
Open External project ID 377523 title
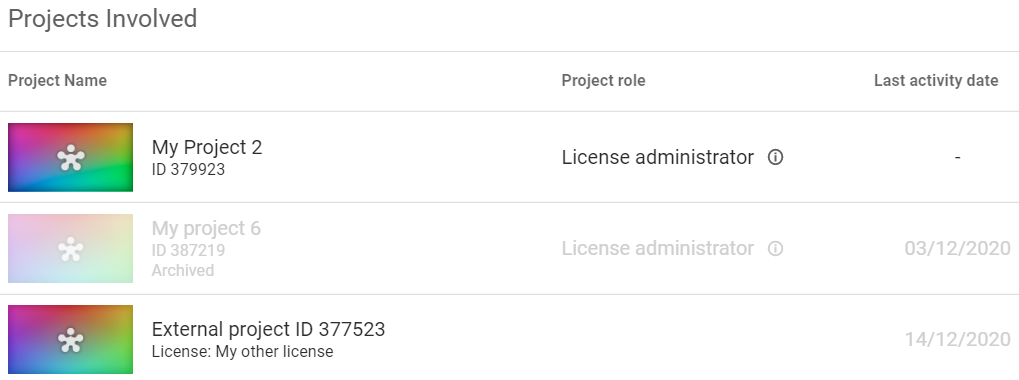(268, 329)
